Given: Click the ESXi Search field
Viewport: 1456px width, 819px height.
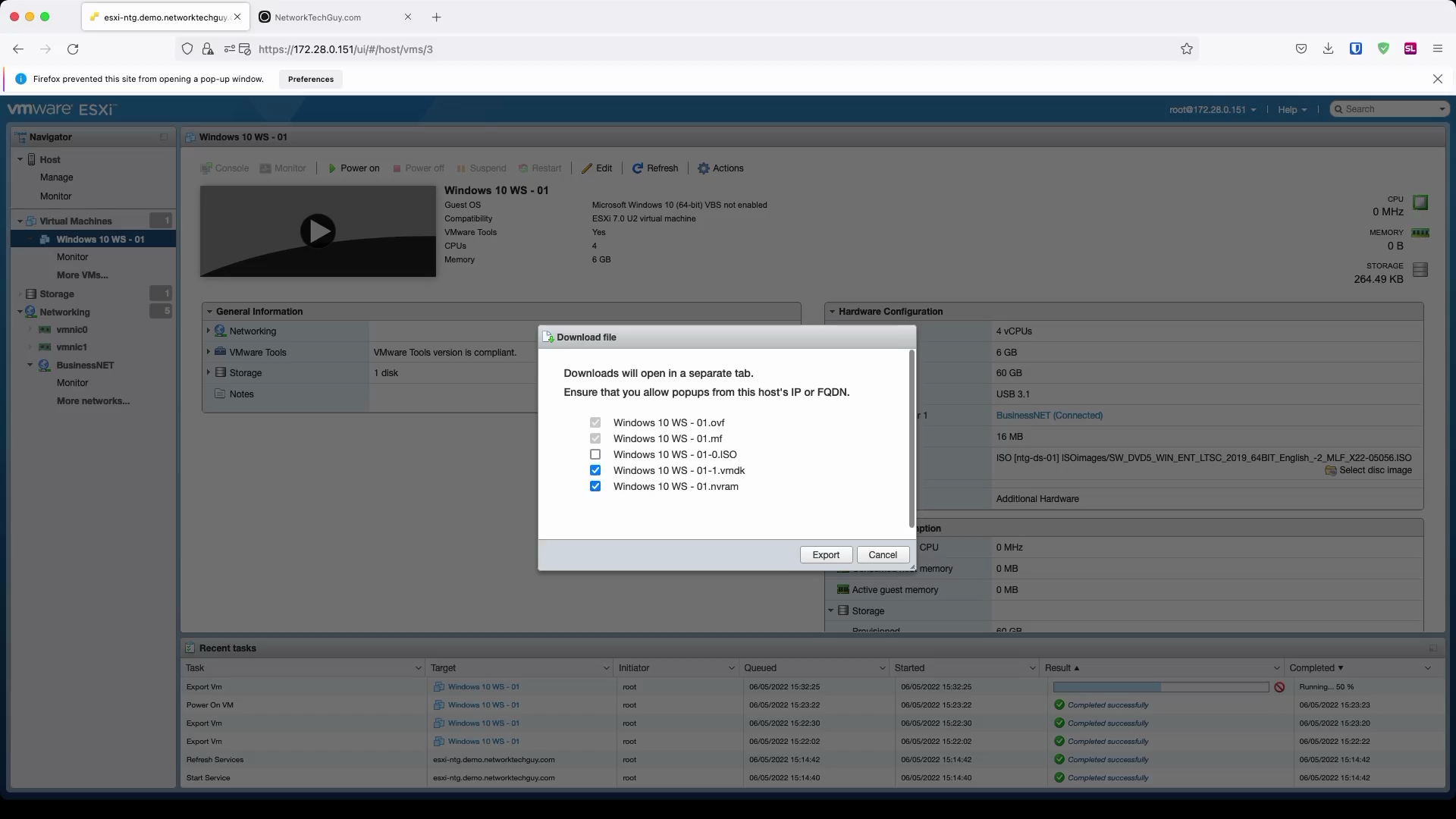Looking at the screenshot, I should point(1391,109).
